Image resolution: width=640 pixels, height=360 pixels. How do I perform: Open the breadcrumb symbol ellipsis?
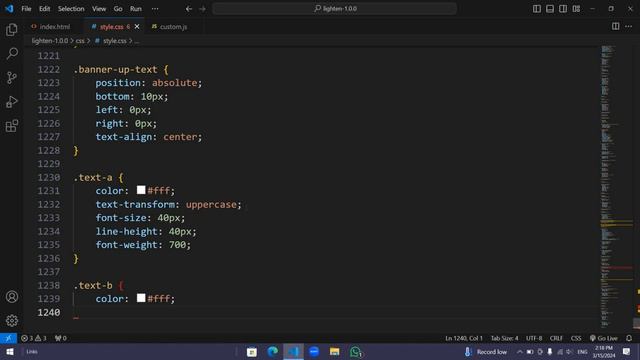(x=137, y=41)
